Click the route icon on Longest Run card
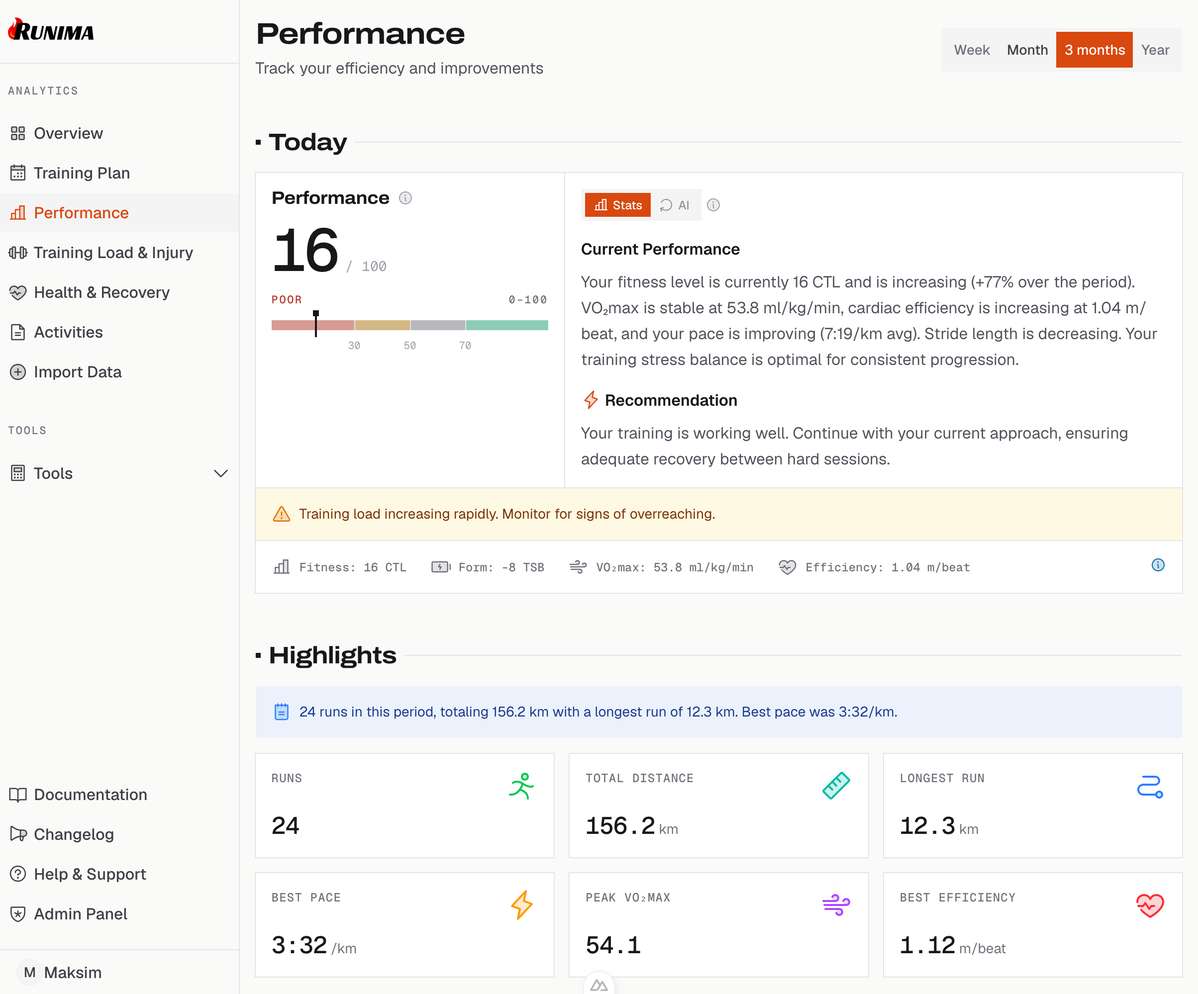The image size is (1198, 994). coord(1150,785)
